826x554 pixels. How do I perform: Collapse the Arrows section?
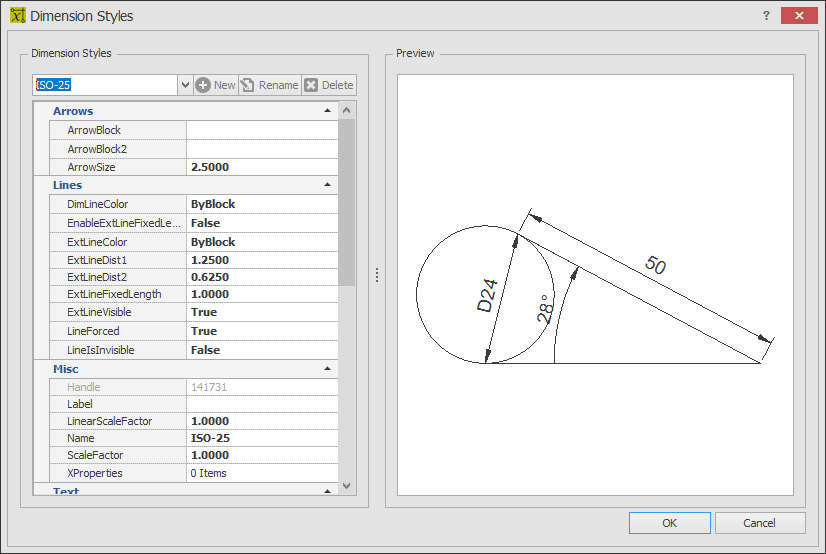(x=327, y=111)
